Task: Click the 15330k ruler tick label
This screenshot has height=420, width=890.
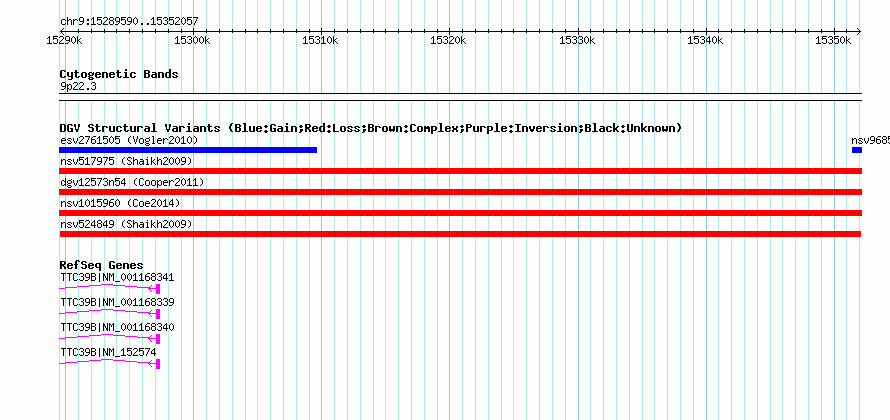Action: tap(578, 41)
